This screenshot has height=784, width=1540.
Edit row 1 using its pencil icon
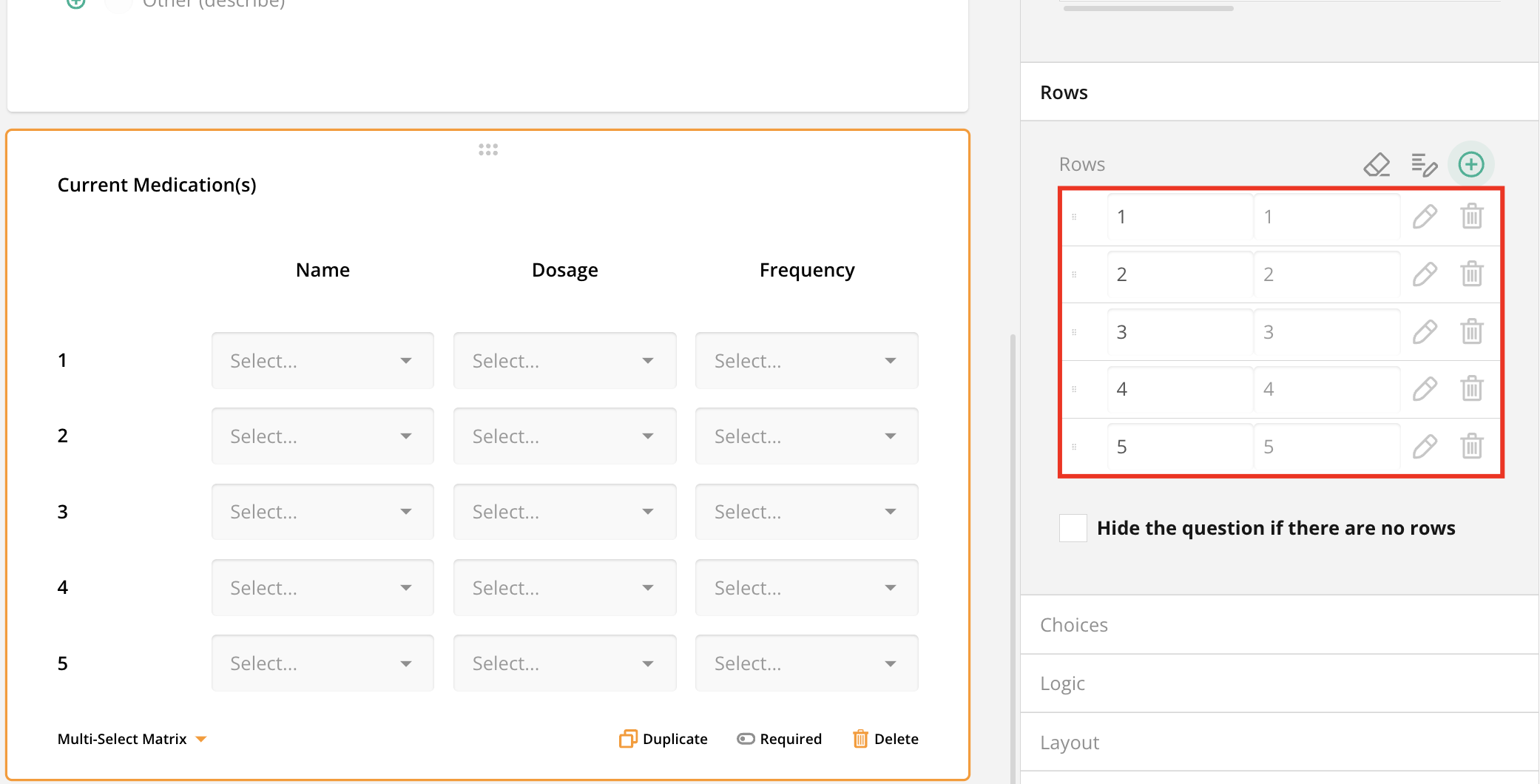pyautogui.click(x=1425, y=216)
